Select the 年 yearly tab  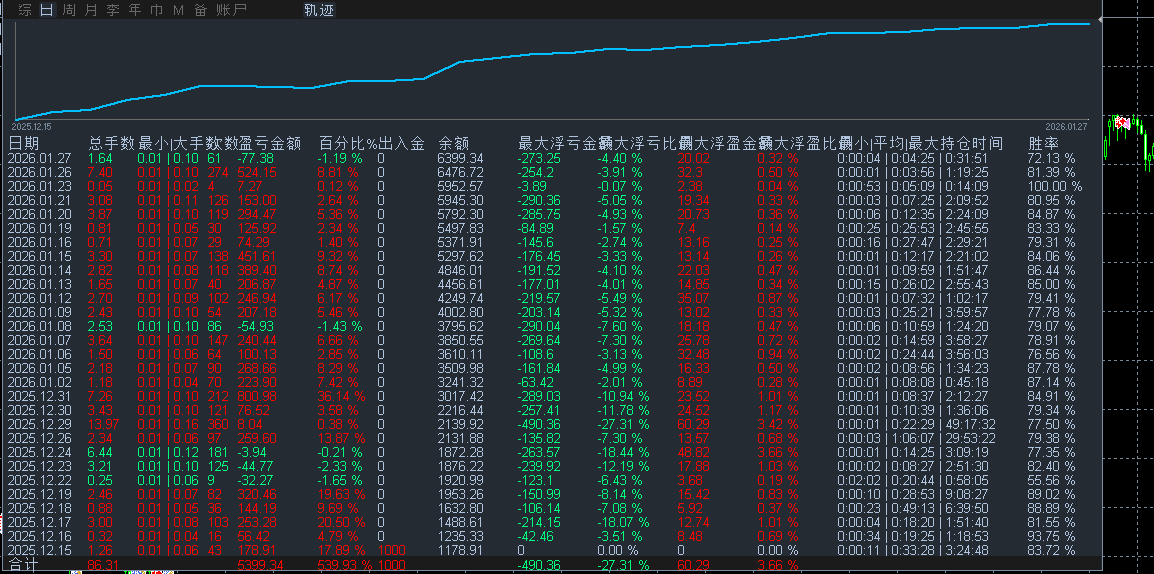click(135, 10)
